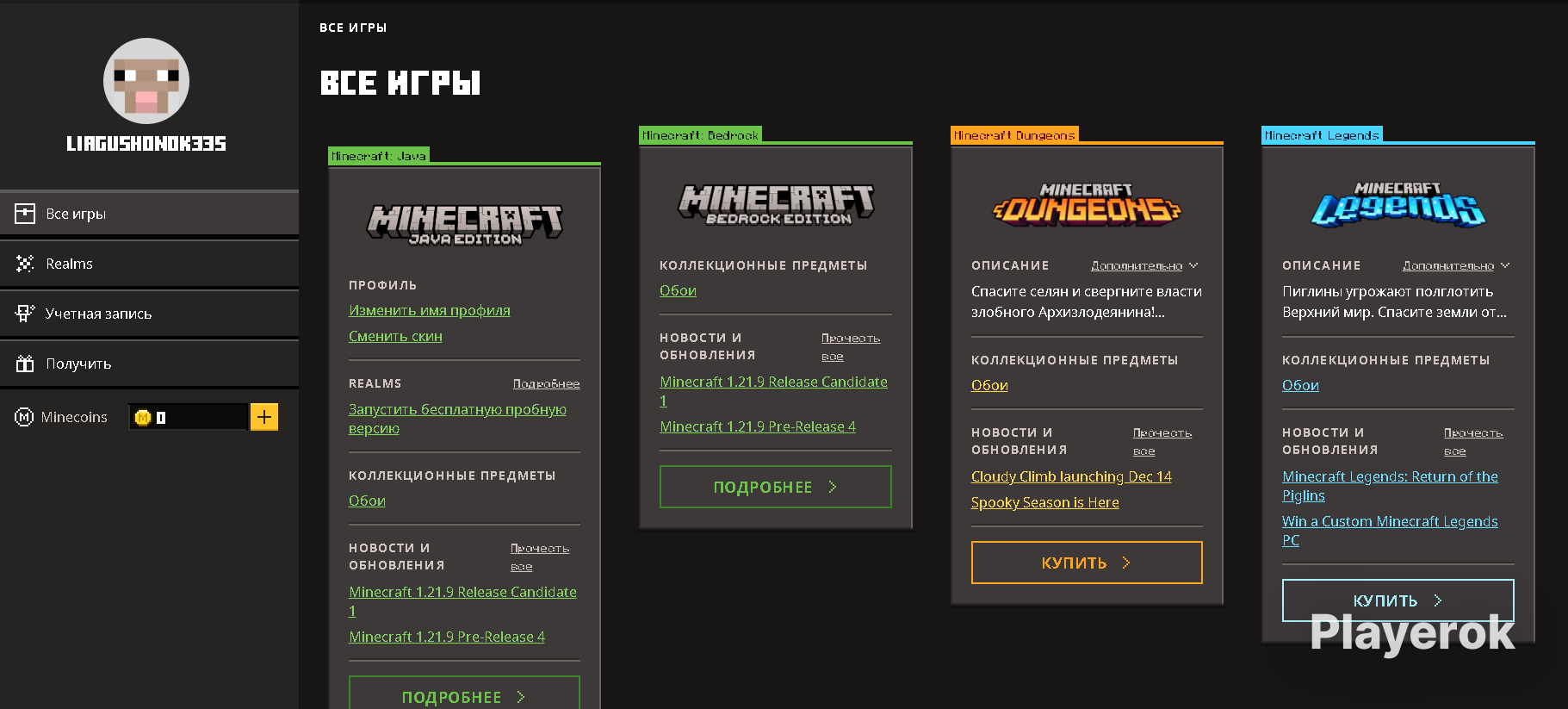Viewport: 1568px width, 709px height.
Task: Click Изменить имя профиля link
Action: pyautogui.click(x=430, y=311)
